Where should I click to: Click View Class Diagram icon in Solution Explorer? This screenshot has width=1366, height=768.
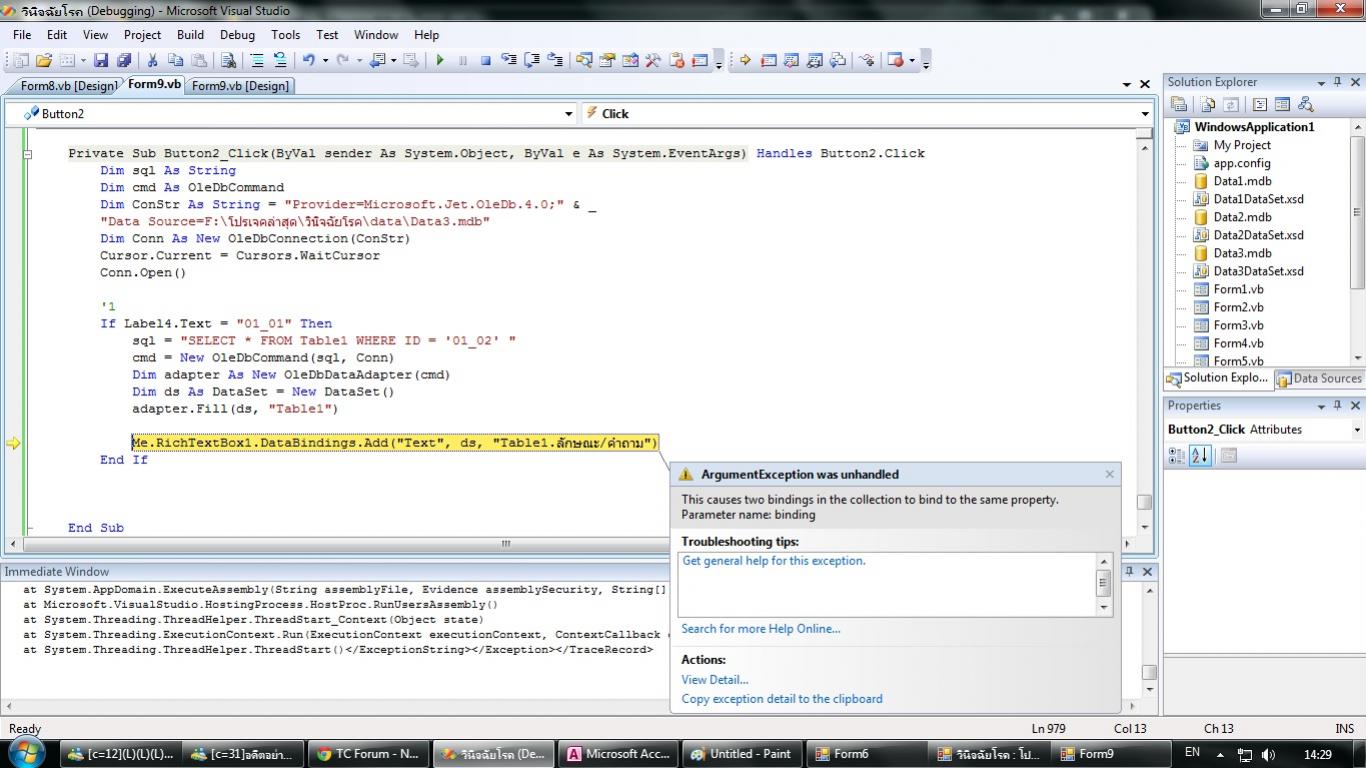[1305, 104]
